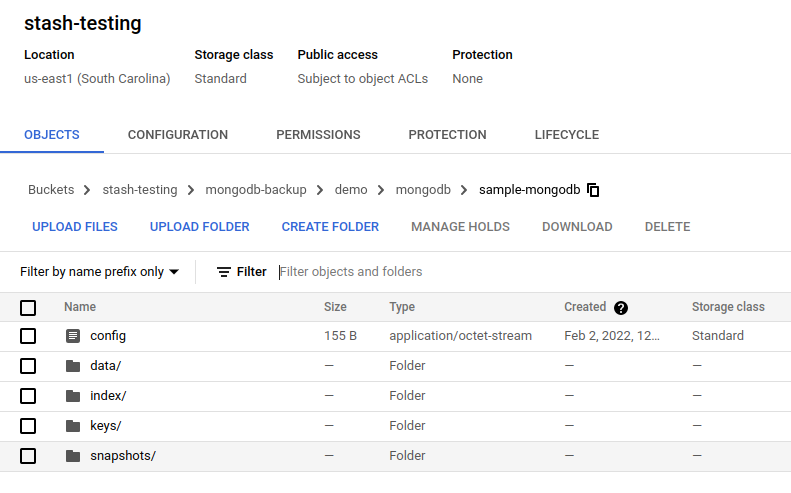Navigate to mongodb-backup in breadcrumb
Image resolution: width=791 pixels, height=493 pixels.
coord(256,190)
